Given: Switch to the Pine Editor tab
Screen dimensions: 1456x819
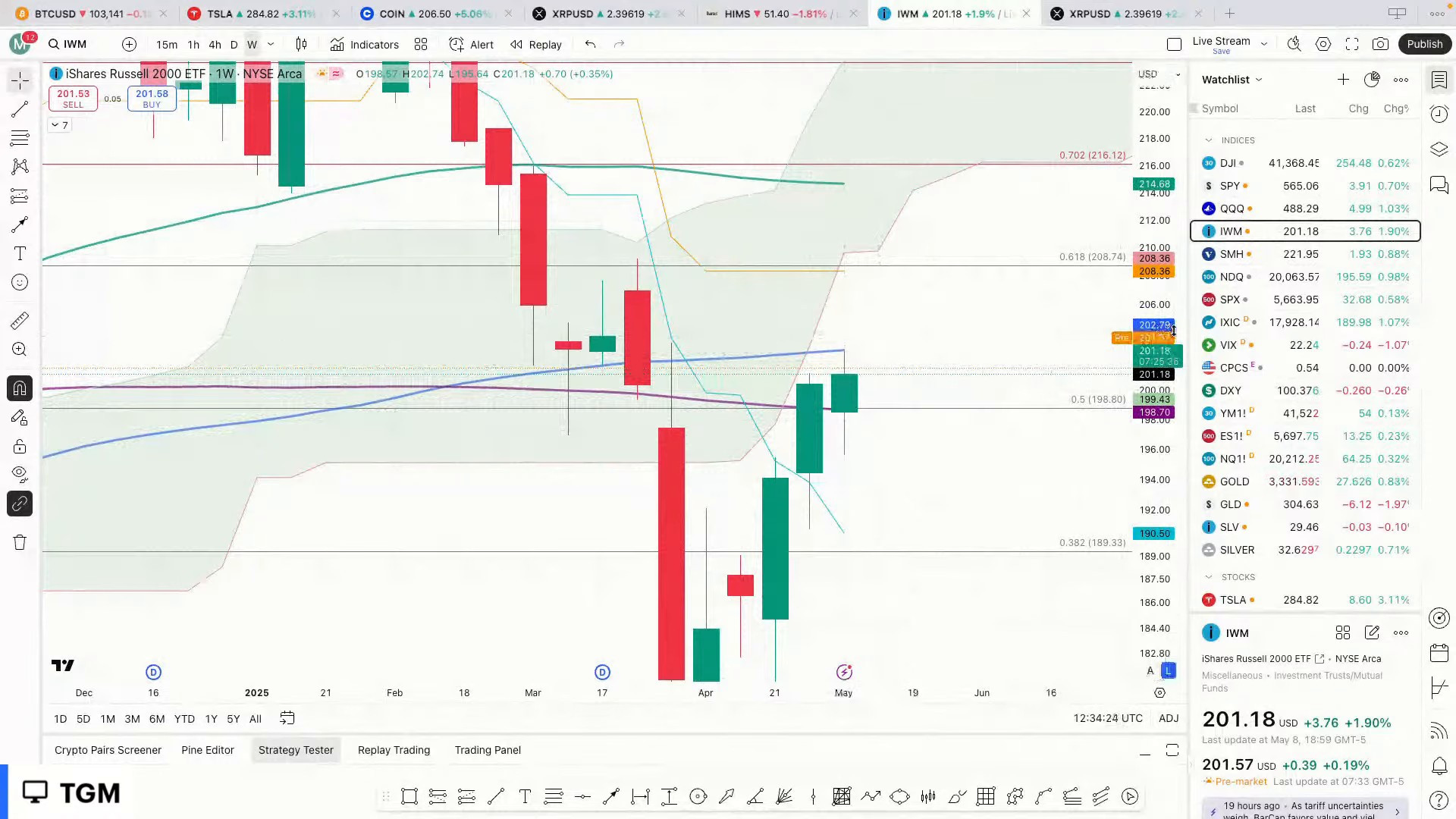Looking at the screenshot, I should click(x=207, y=750).
